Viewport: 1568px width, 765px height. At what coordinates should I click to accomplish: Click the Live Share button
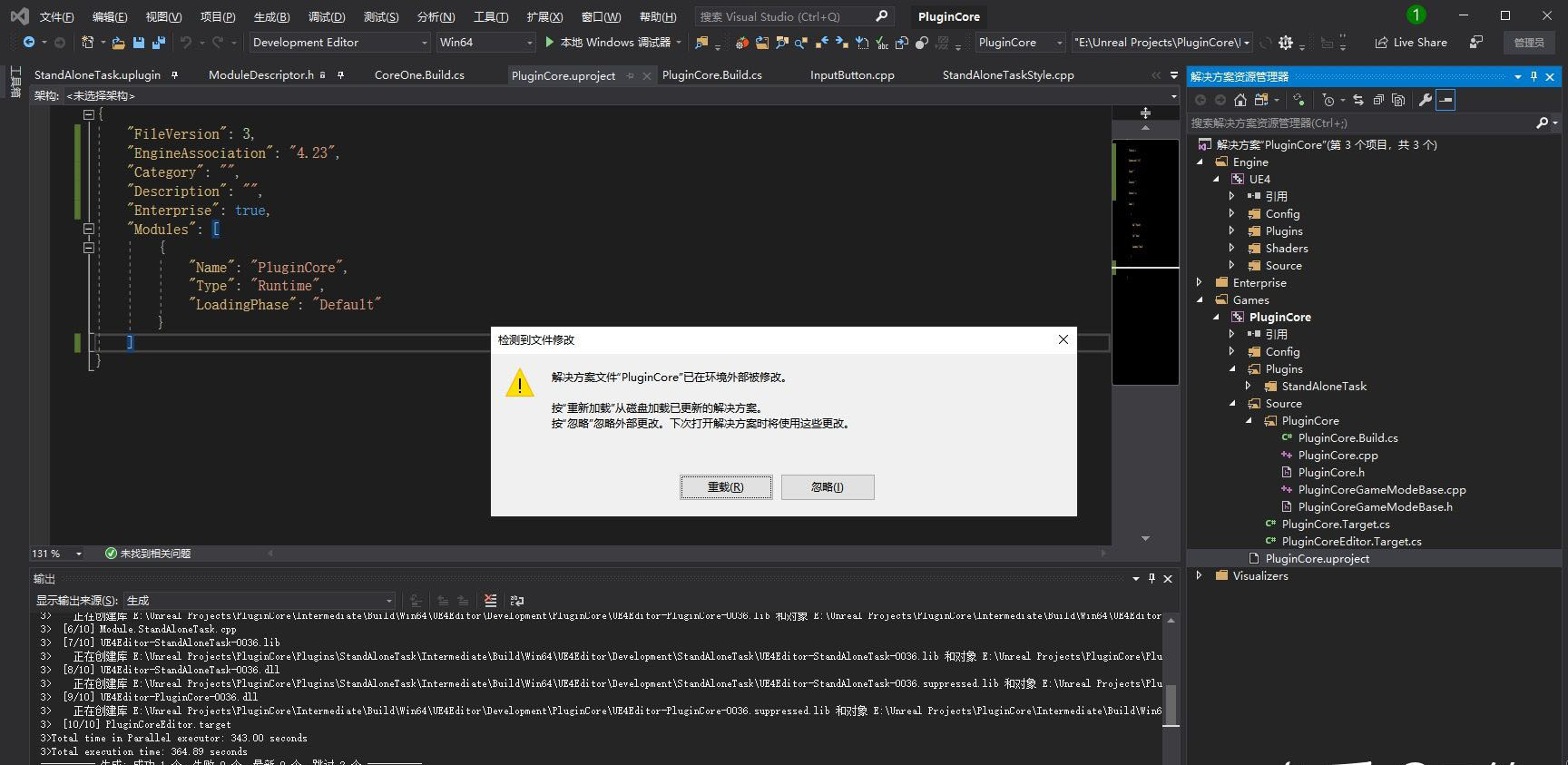(x=1411, y=43)
